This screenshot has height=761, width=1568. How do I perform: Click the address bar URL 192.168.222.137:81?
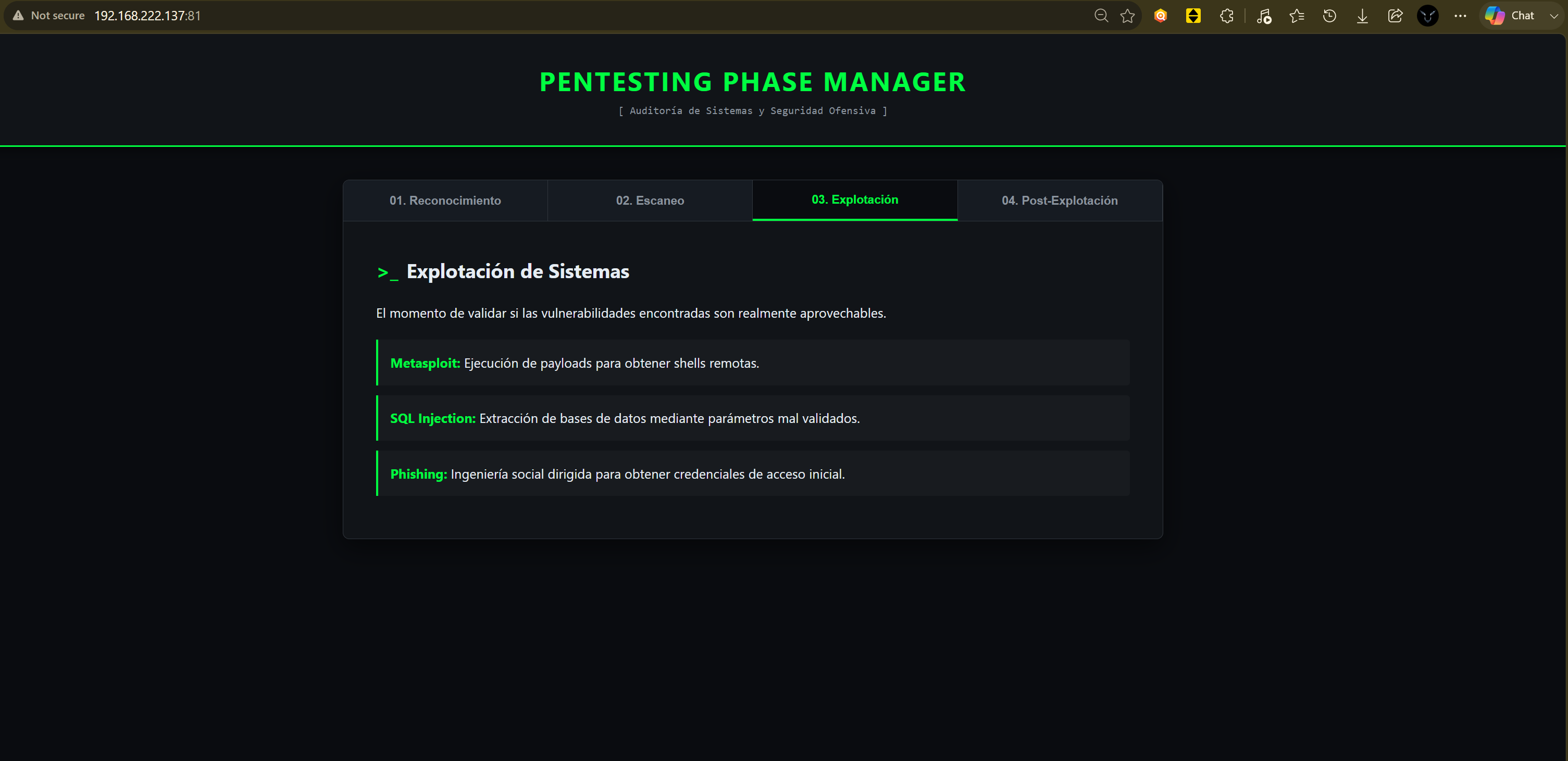coord(147,16)
